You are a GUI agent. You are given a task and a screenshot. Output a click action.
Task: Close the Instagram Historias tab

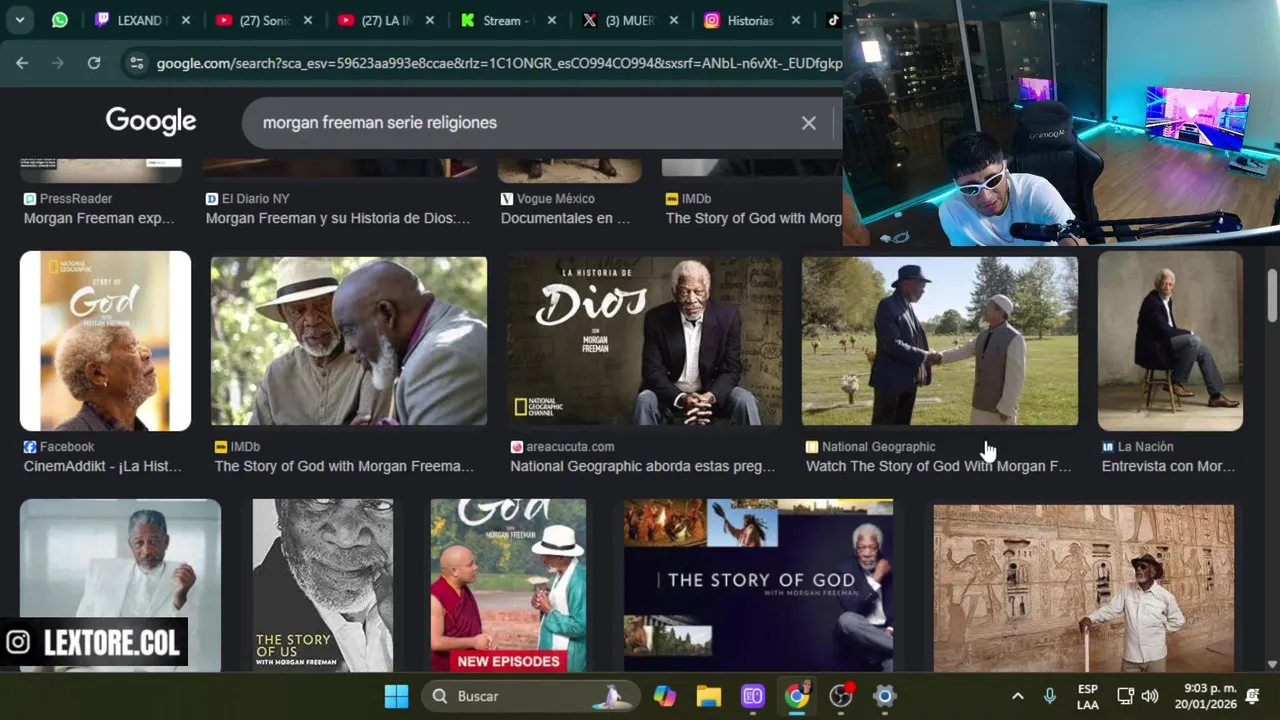point(795,20)
